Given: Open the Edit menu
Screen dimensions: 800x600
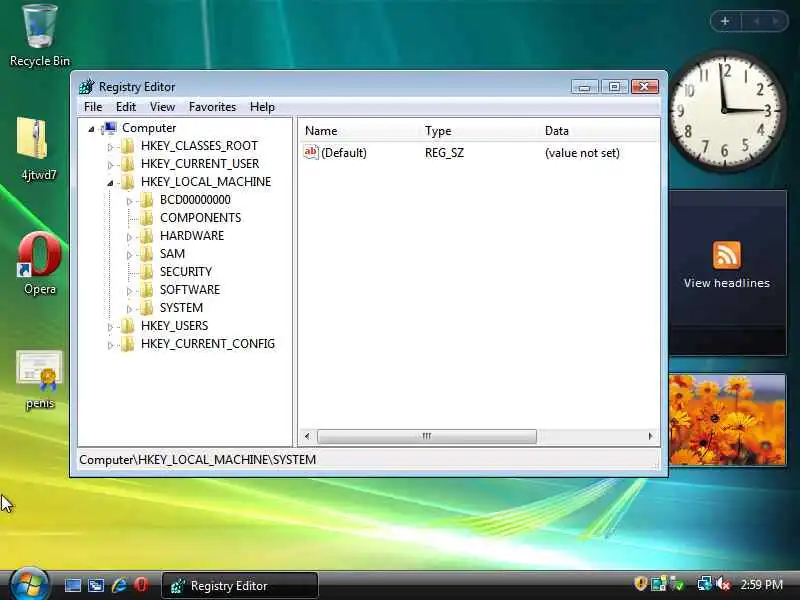Looking at the screenshot, I should (x=126, y=107).
